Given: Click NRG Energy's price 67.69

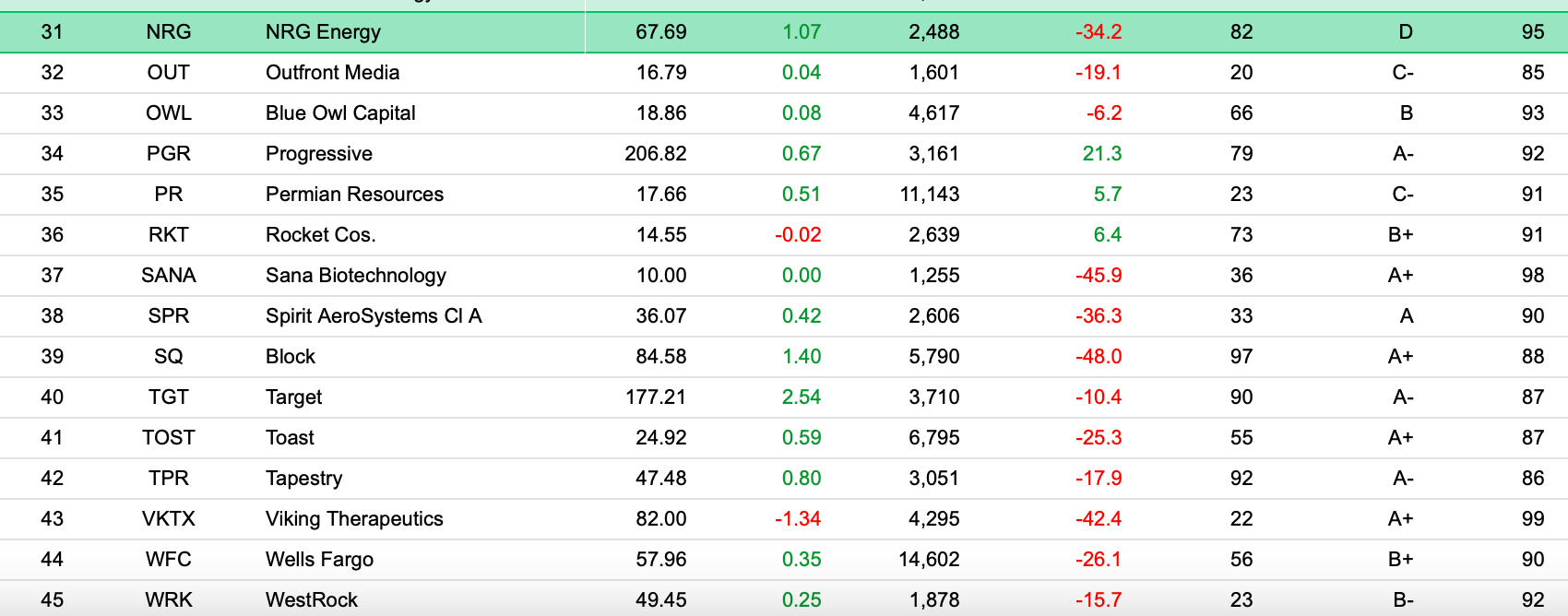Looking at the screenshot, I should (660, 32).
